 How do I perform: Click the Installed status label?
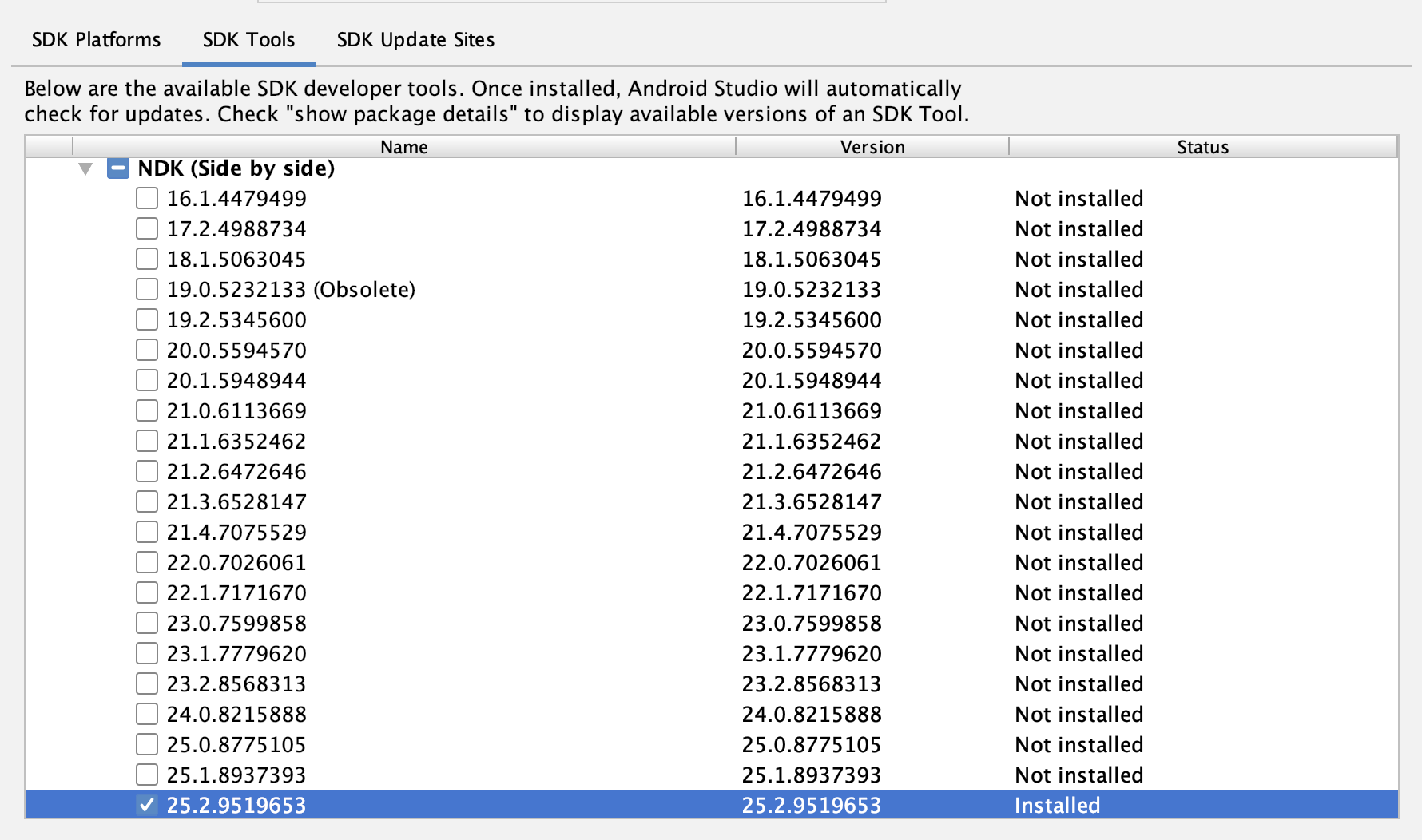[1057, 806]
